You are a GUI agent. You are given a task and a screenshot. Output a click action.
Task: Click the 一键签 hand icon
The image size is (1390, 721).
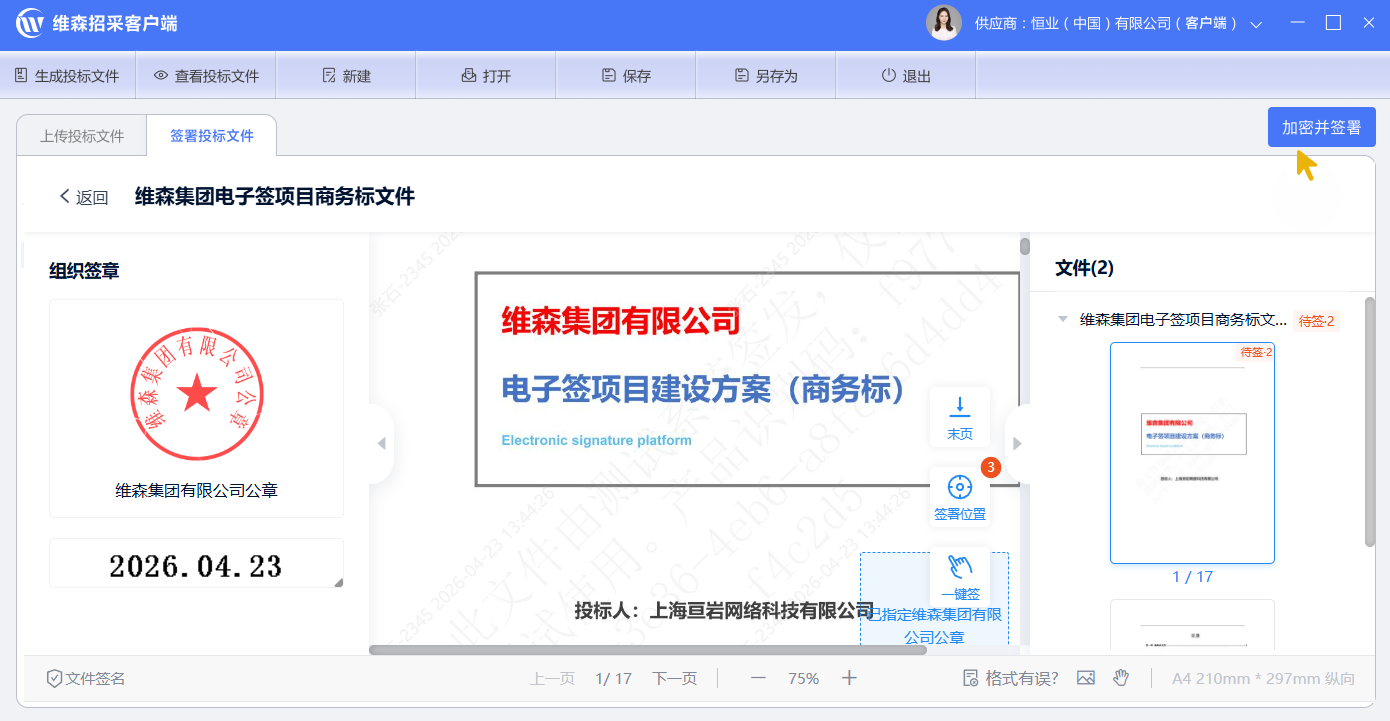tap(959, 567)
